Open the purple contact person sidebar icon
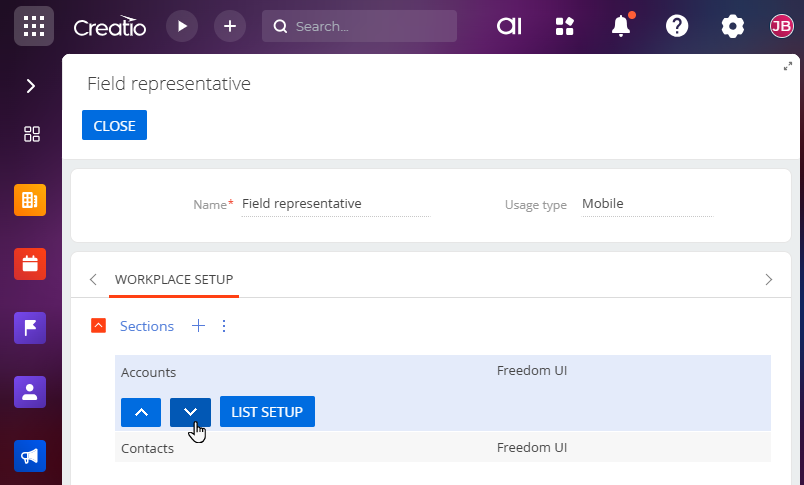The image size is (804, 485). point(30,392)
